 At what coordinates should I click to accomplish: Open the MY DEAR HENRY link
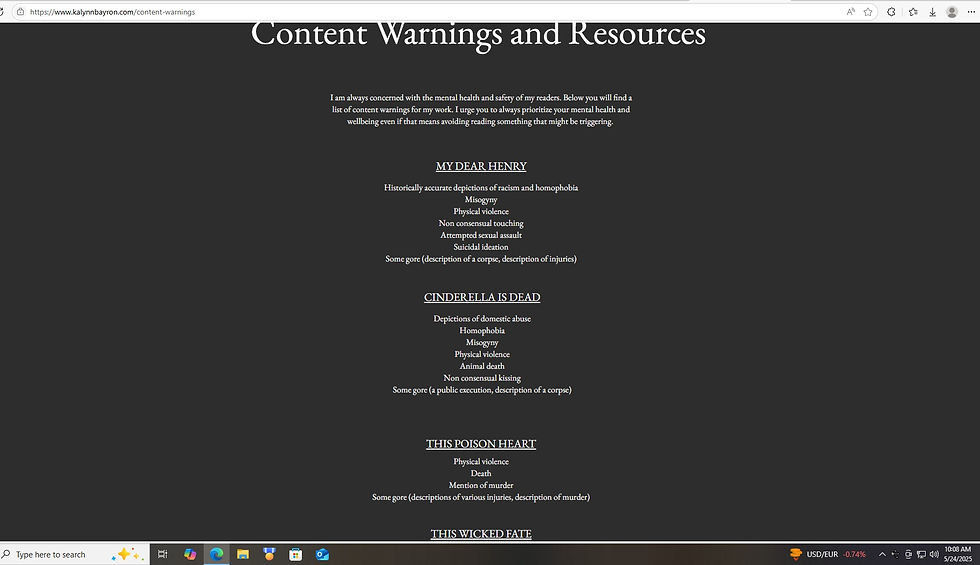(x=481, y=166)
